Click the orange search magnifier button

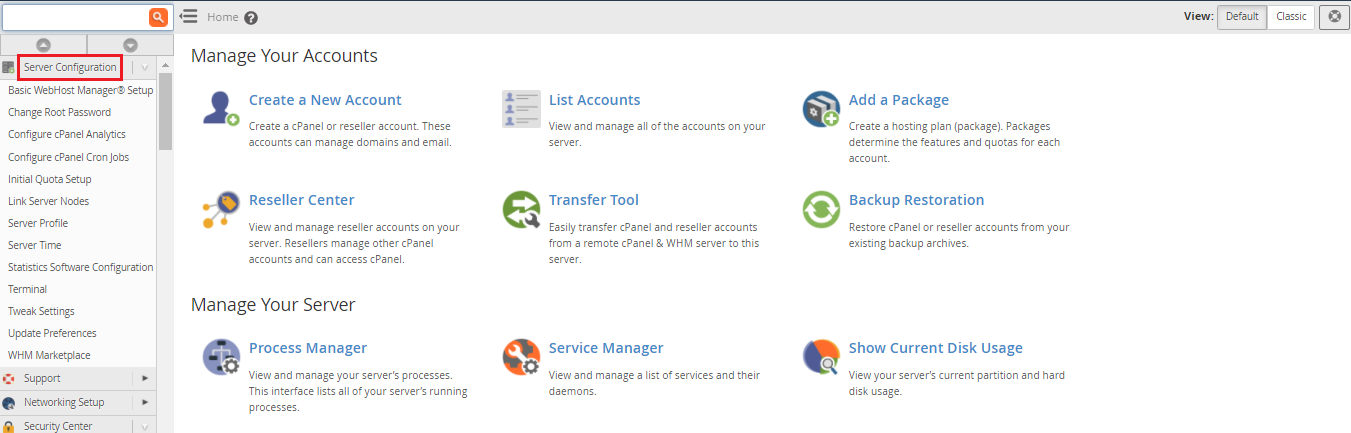click(x=158, y=17)
